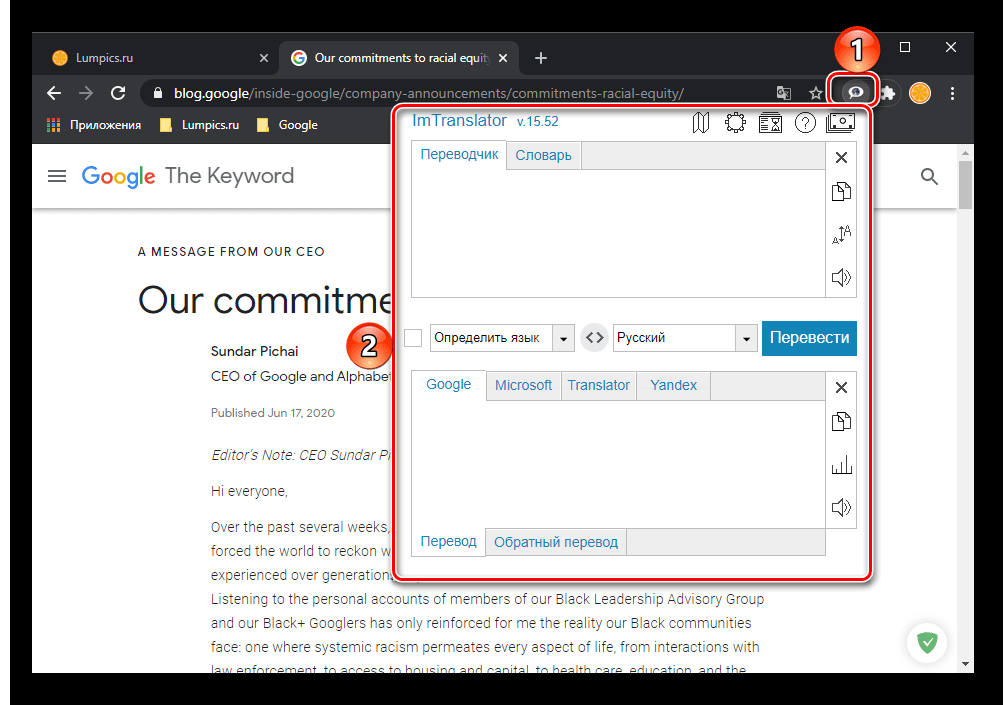This screenshot has height=705, width=1006.
Task: Listen to the source text speaker icon
Action: [x=841, y=277]
